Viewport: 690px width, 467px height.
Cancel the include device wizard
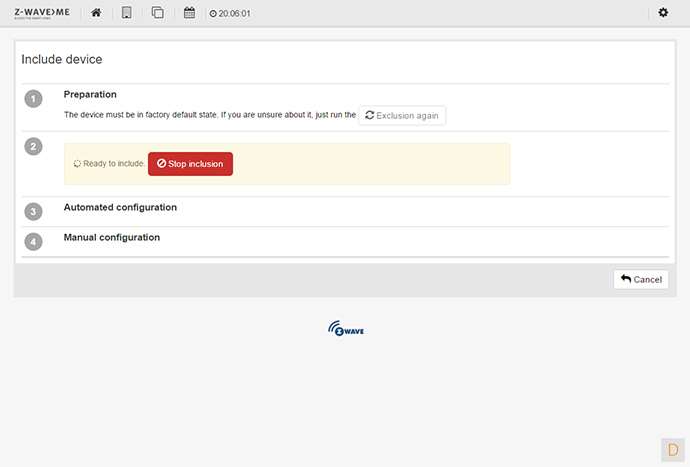point(641,279)
